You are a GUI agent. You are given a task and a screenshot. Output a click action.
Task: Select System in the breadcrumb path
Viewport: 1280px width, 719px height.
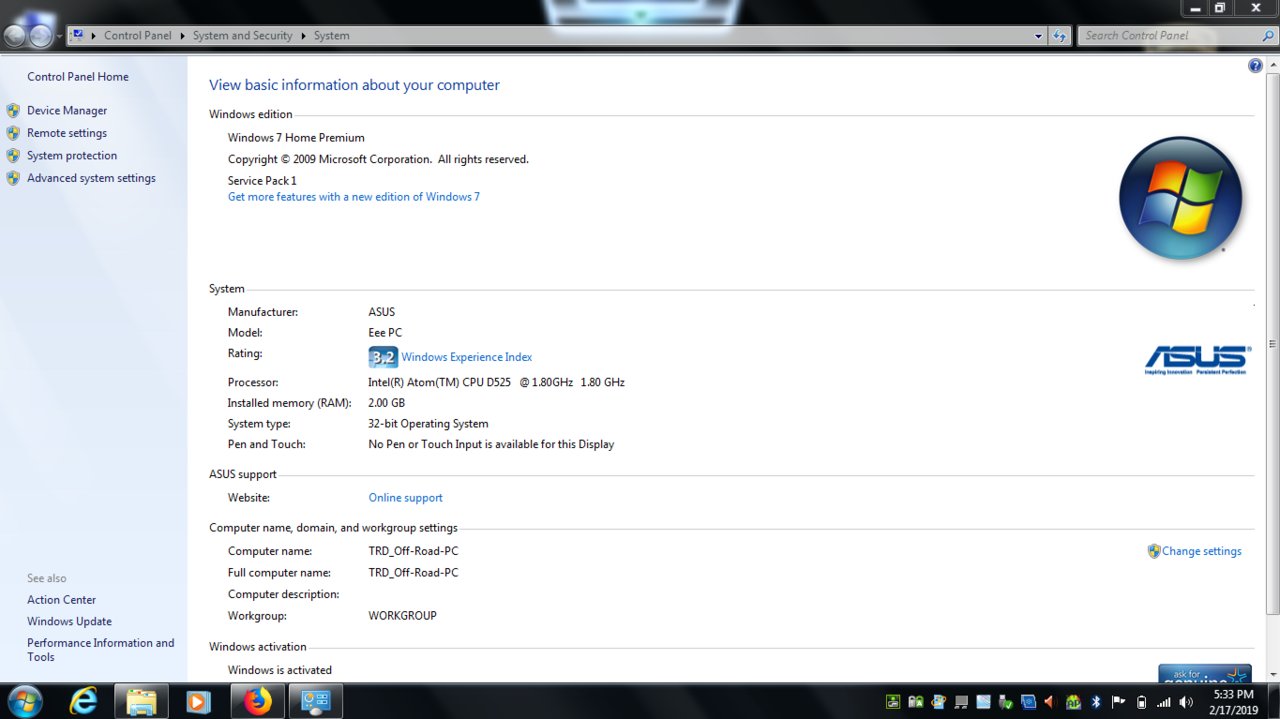[x=332, y=35]
